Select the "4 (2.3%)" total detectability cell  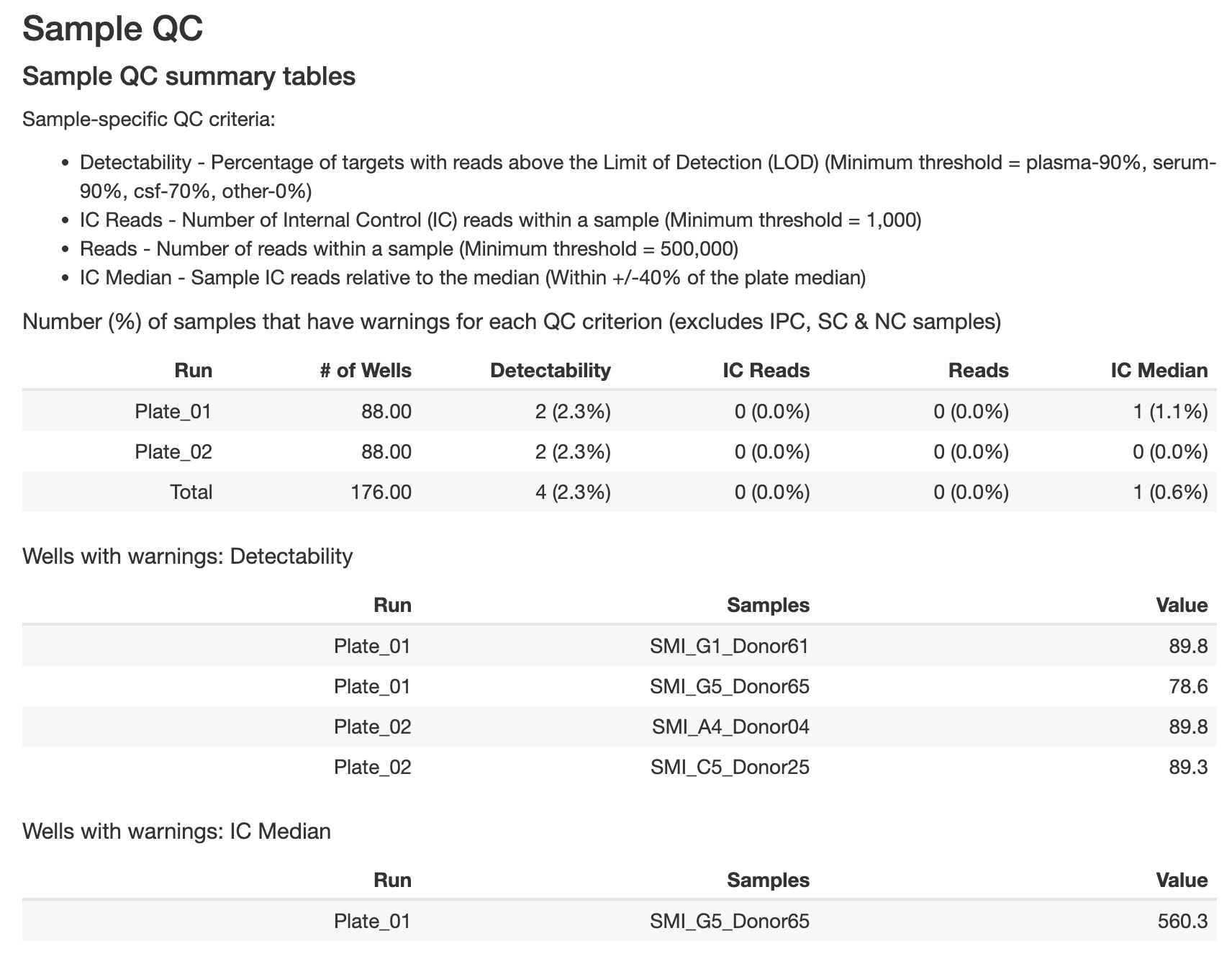pos(573,492)
